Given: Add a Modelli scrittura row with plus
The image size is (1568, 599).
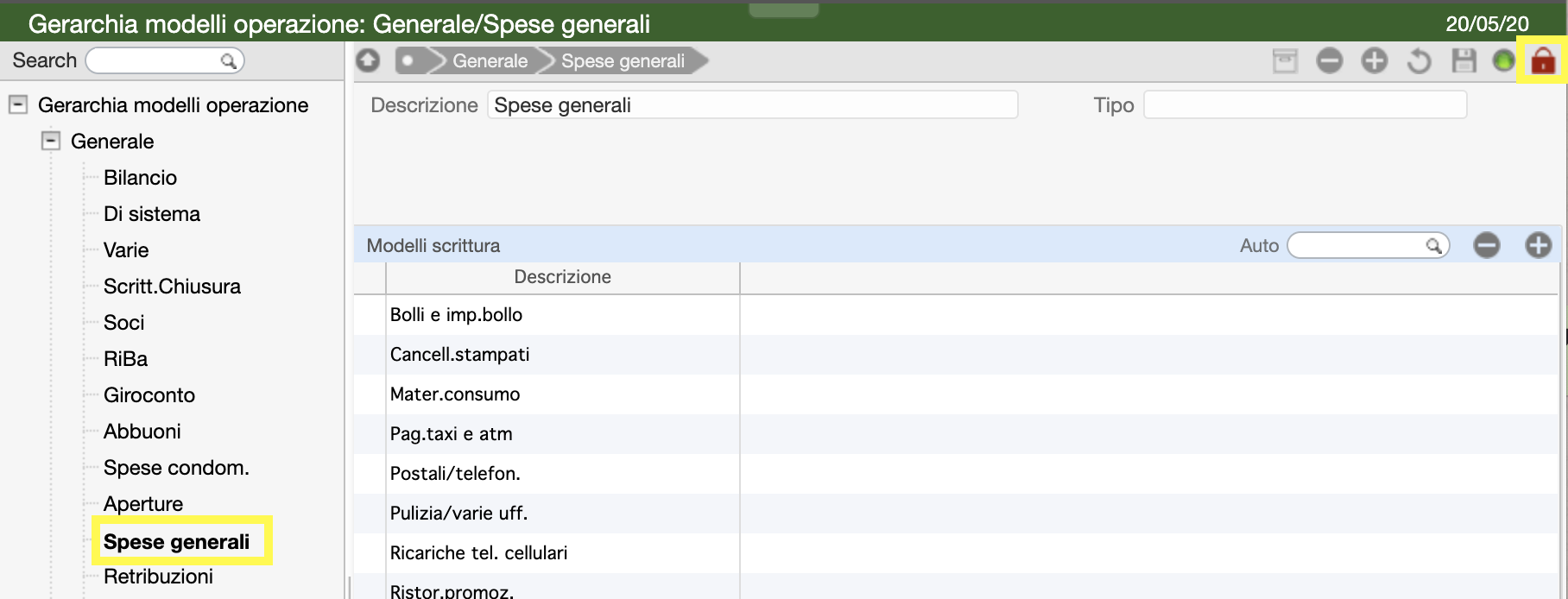Looking at the screenshot, I should pyautogui.click(x=1538, y=245).
